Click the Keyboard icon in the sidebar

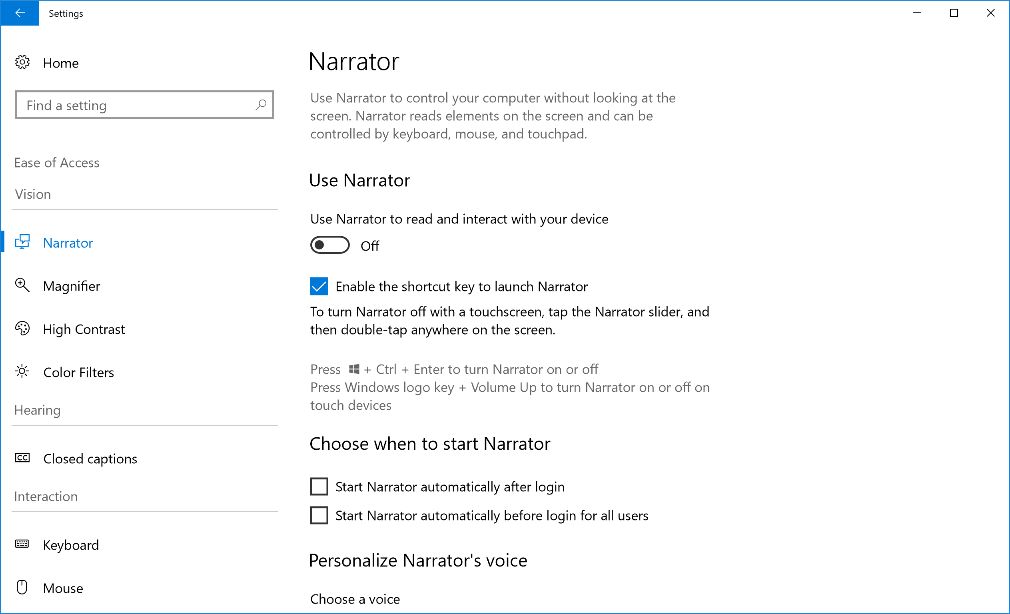(x=22, y=545)
